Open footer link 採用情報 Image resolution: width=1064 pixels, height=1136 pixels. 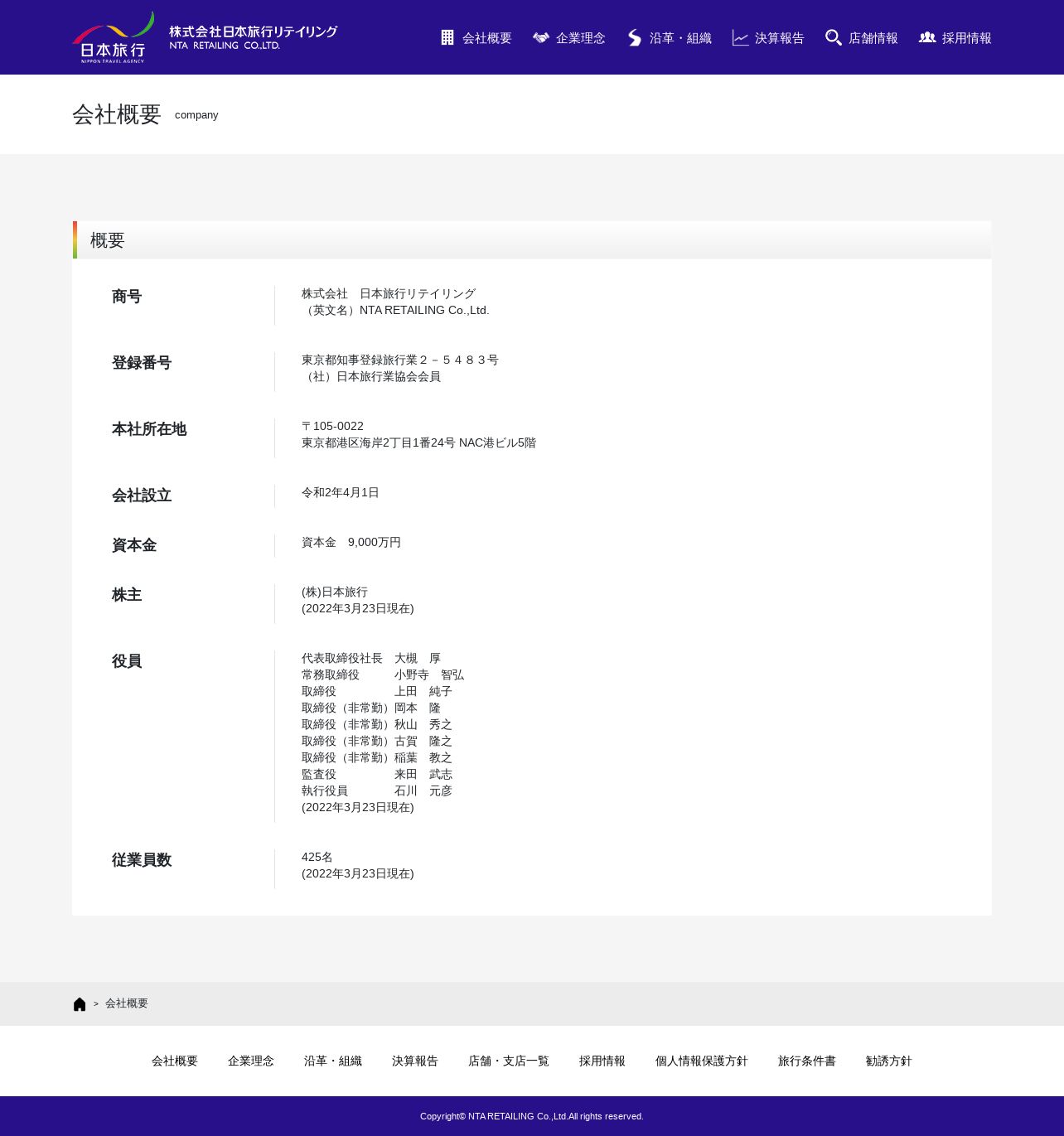click(602, 1061)
